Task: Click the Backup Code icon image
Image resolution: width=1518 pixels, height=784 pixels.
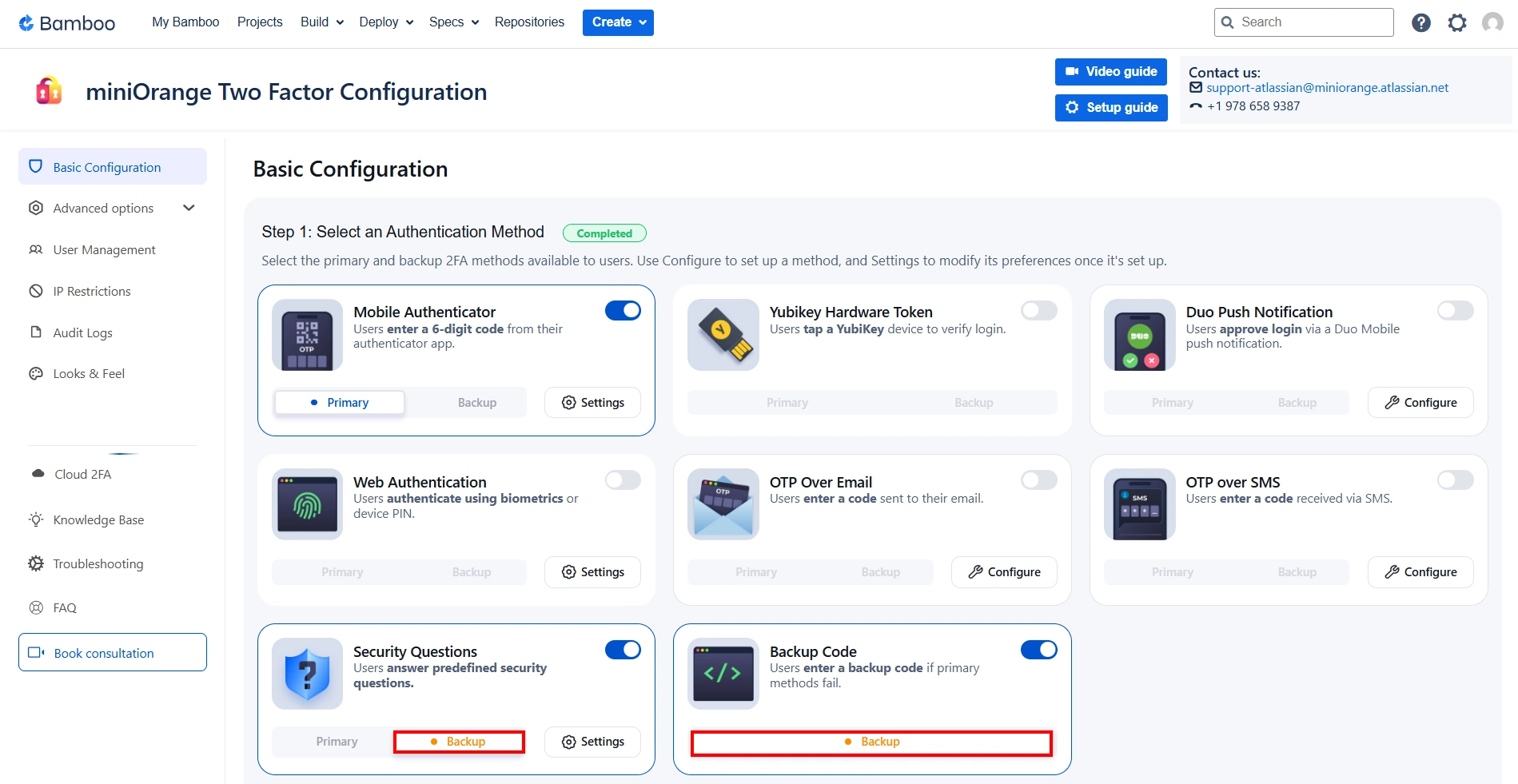Action: (723, 674)
